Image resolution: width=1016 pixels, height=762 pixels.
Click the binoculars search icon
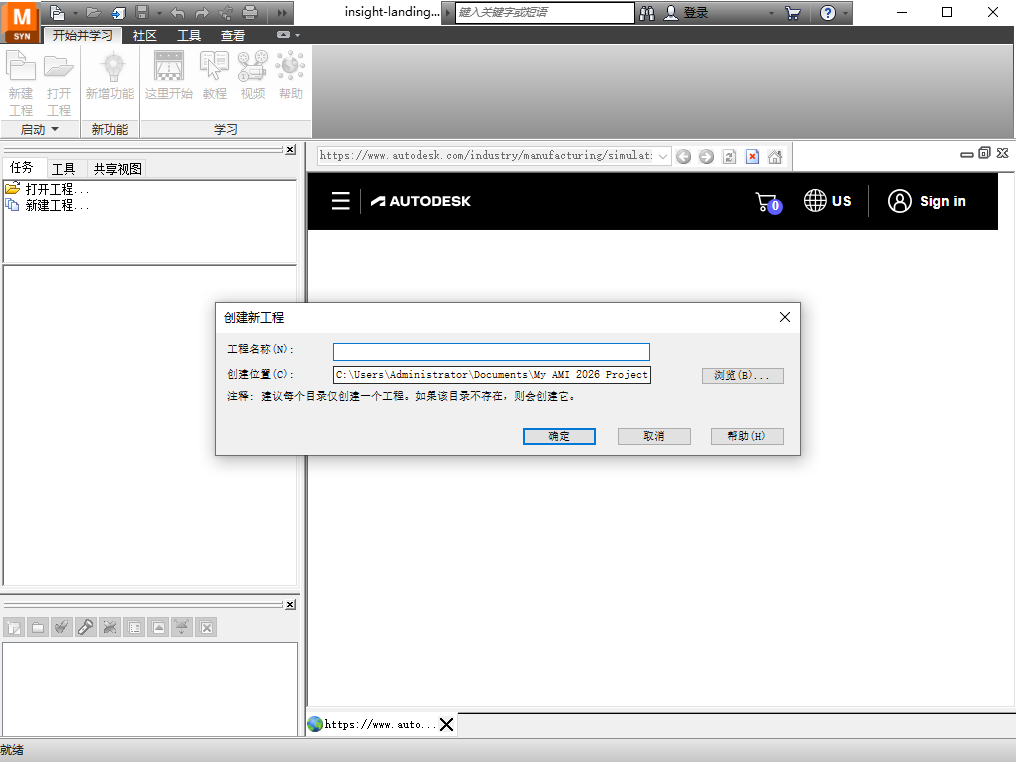647,13
